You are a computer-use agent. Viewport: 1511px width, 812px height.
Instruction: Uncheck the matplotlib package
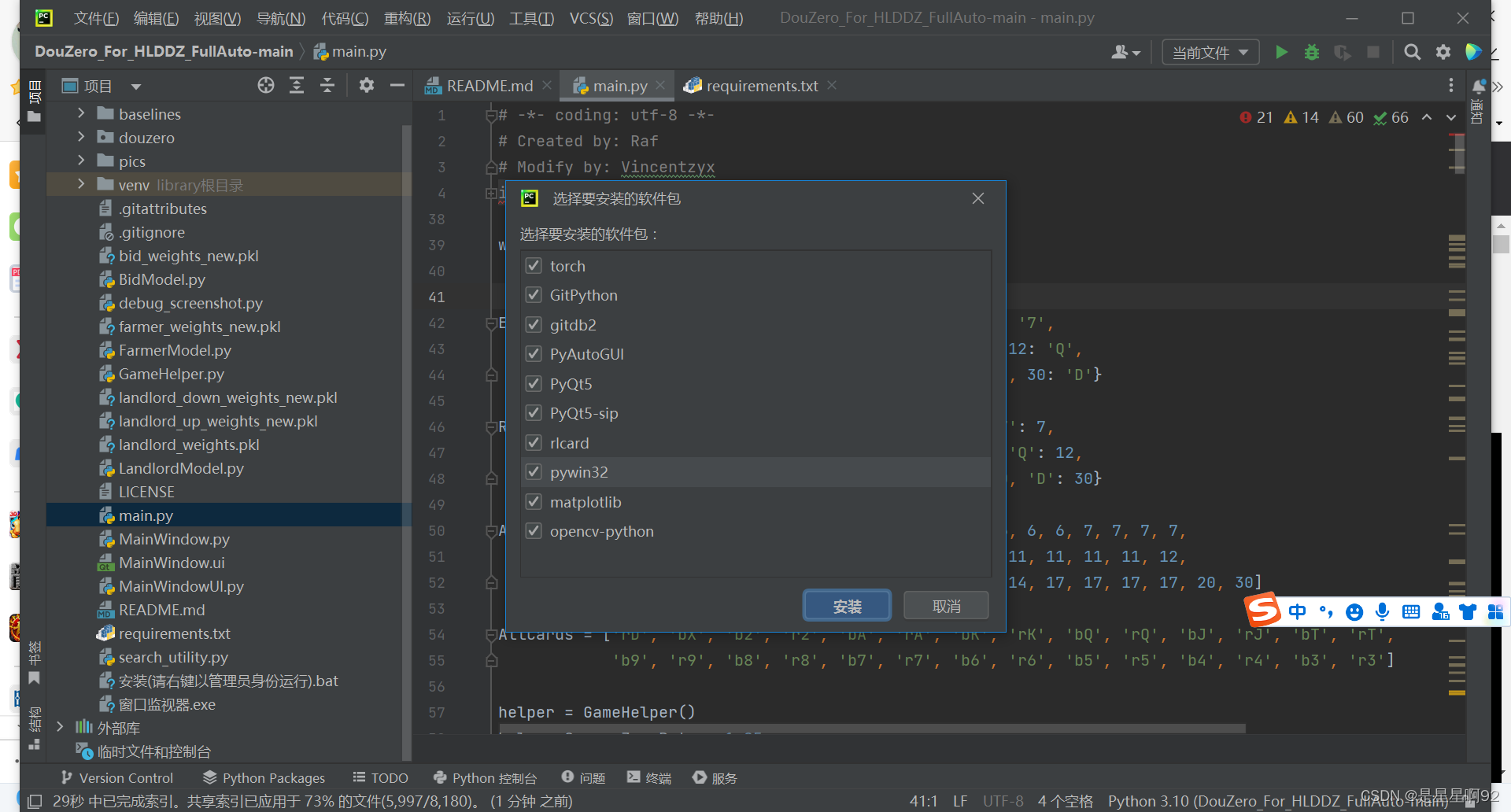pos(534,501)
